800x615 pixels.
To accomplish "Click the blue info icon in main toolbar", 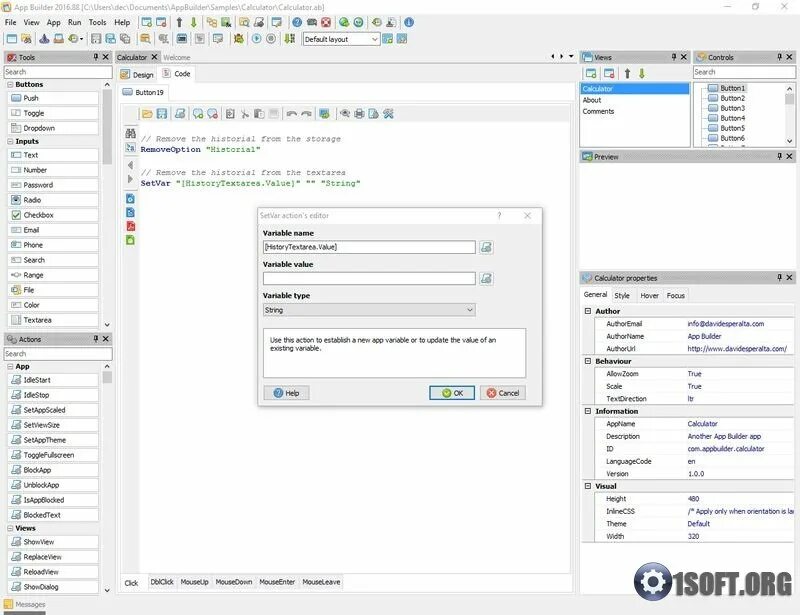I will point(409,22).
